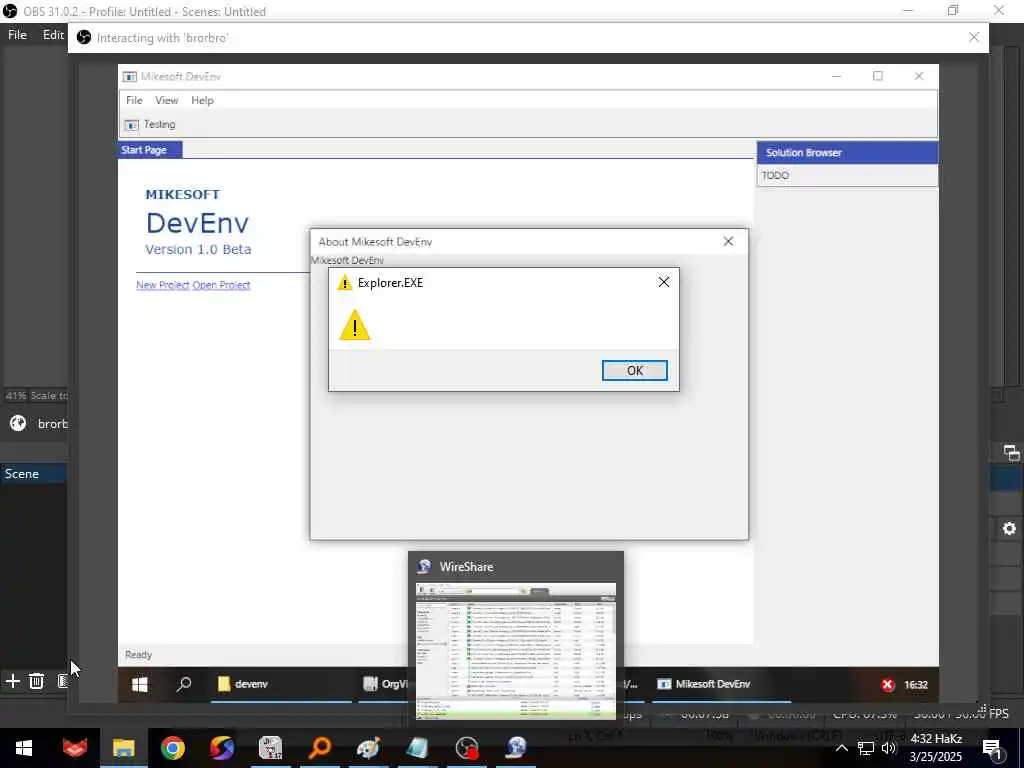The width and height of the screenshot is (1024, 768).
Task: Follow the New Project link
Action: point(163,285)
